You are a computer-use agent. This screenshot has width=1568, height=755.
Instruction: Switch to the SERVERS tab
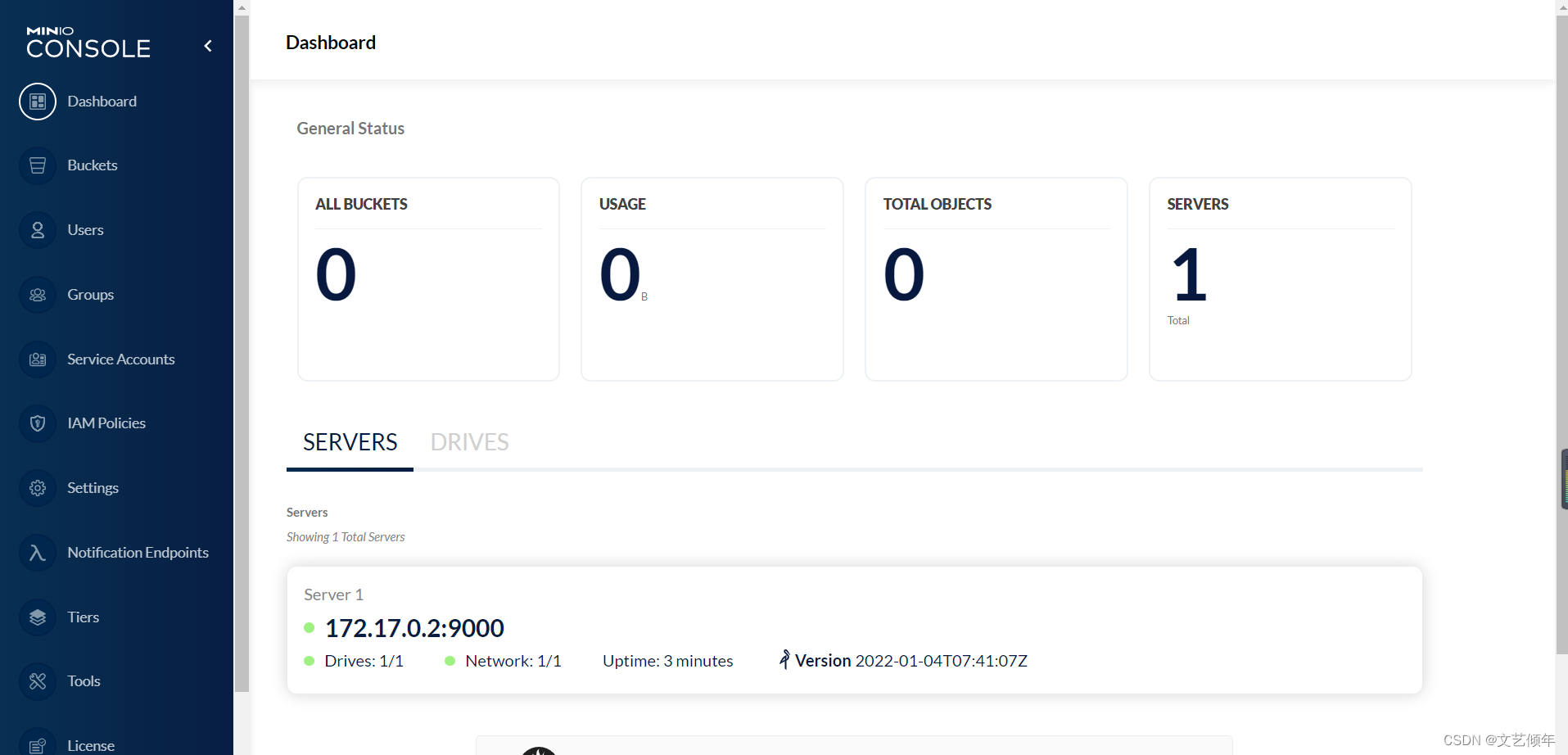coord(350,443)
